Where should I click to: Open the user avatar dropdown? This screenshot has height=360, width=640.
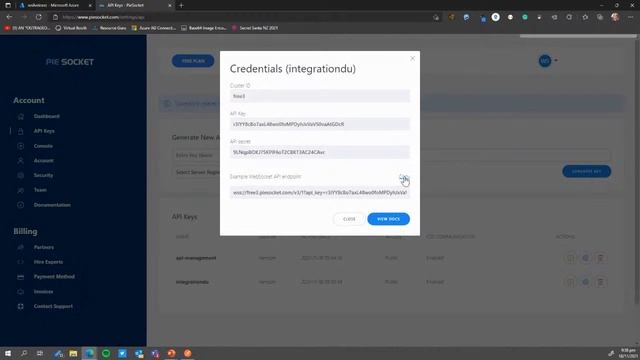coord(548,61)
